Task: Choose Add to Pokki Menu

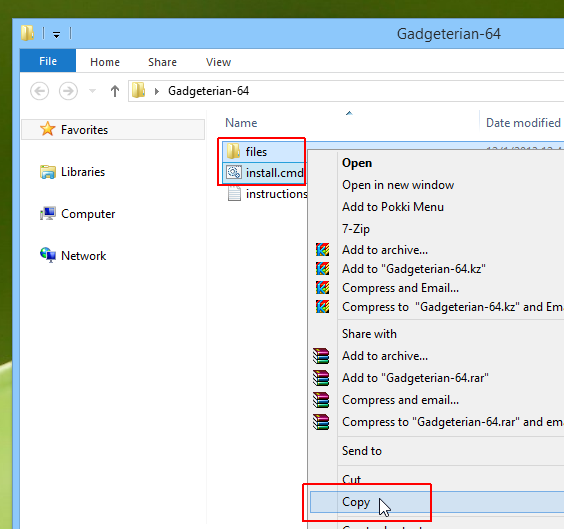Action: coord(393,207)
